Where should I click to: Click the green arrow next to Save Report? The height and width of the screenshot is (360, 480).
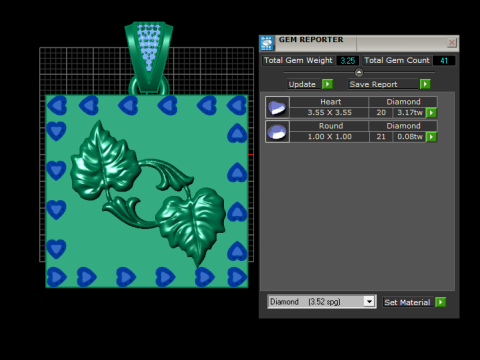click(x=425, y=84)
